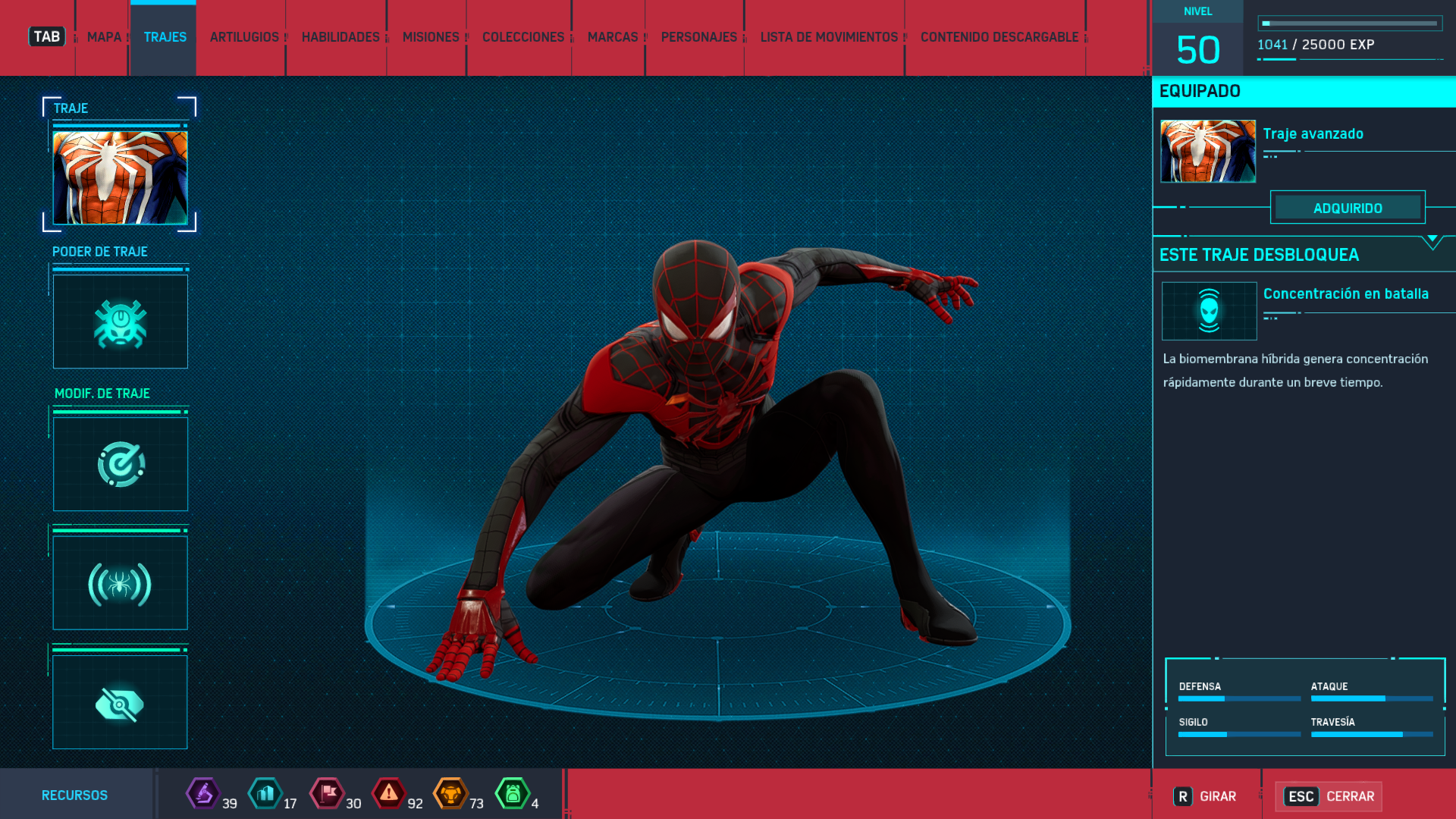Open the Artilugios tab

pos(244,37)
